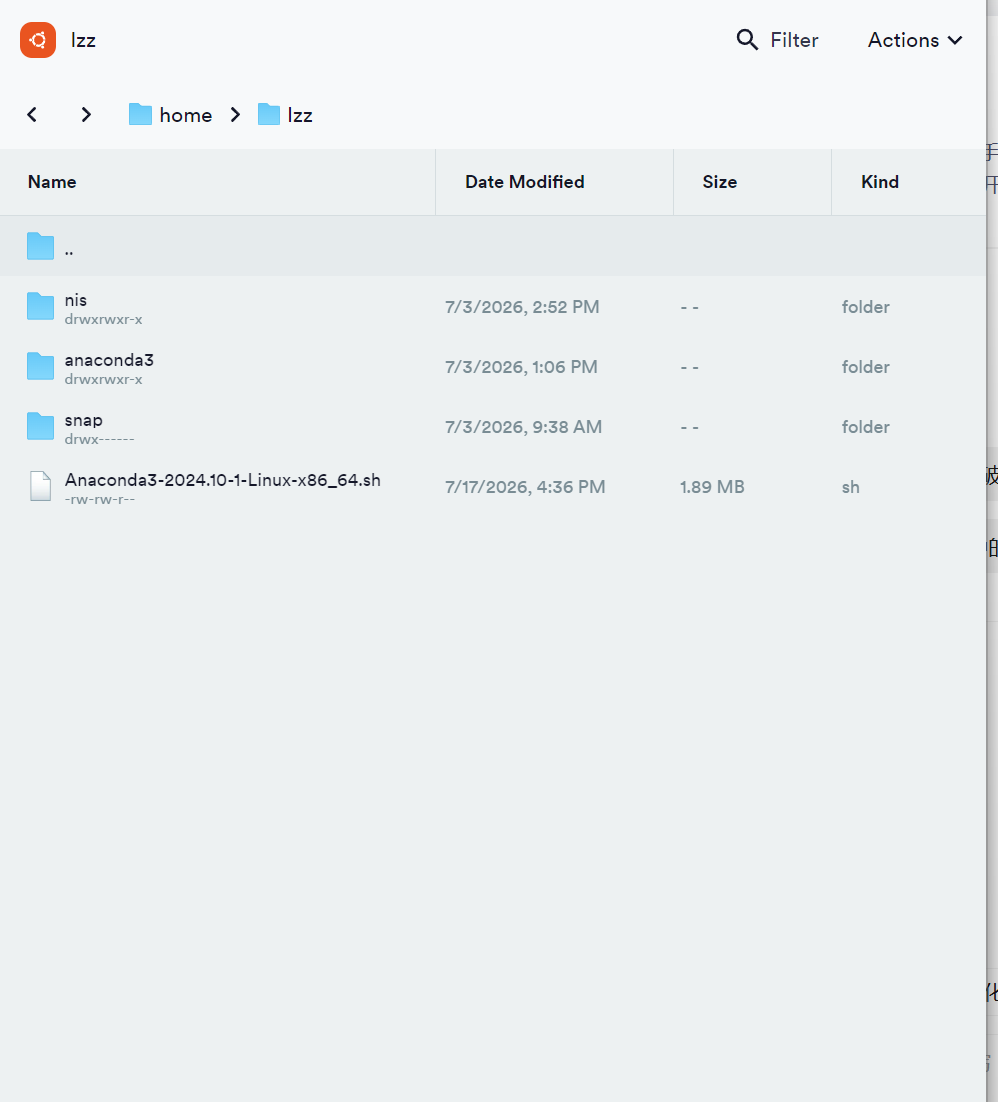Click the lzz breadcrumb folder icon
This screenshot has height=1102, width=998.
[x=268, y=115]
